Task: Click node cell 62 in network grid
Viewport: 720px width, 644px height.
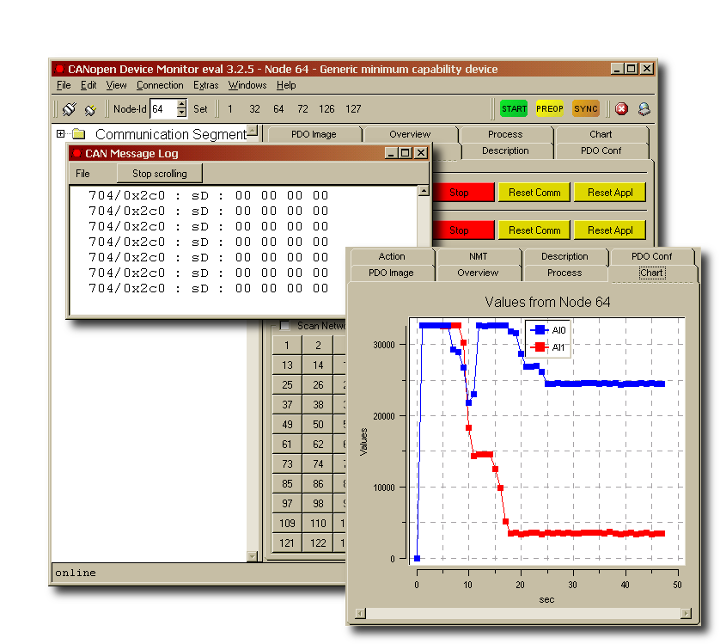Action: pos(318,444)
